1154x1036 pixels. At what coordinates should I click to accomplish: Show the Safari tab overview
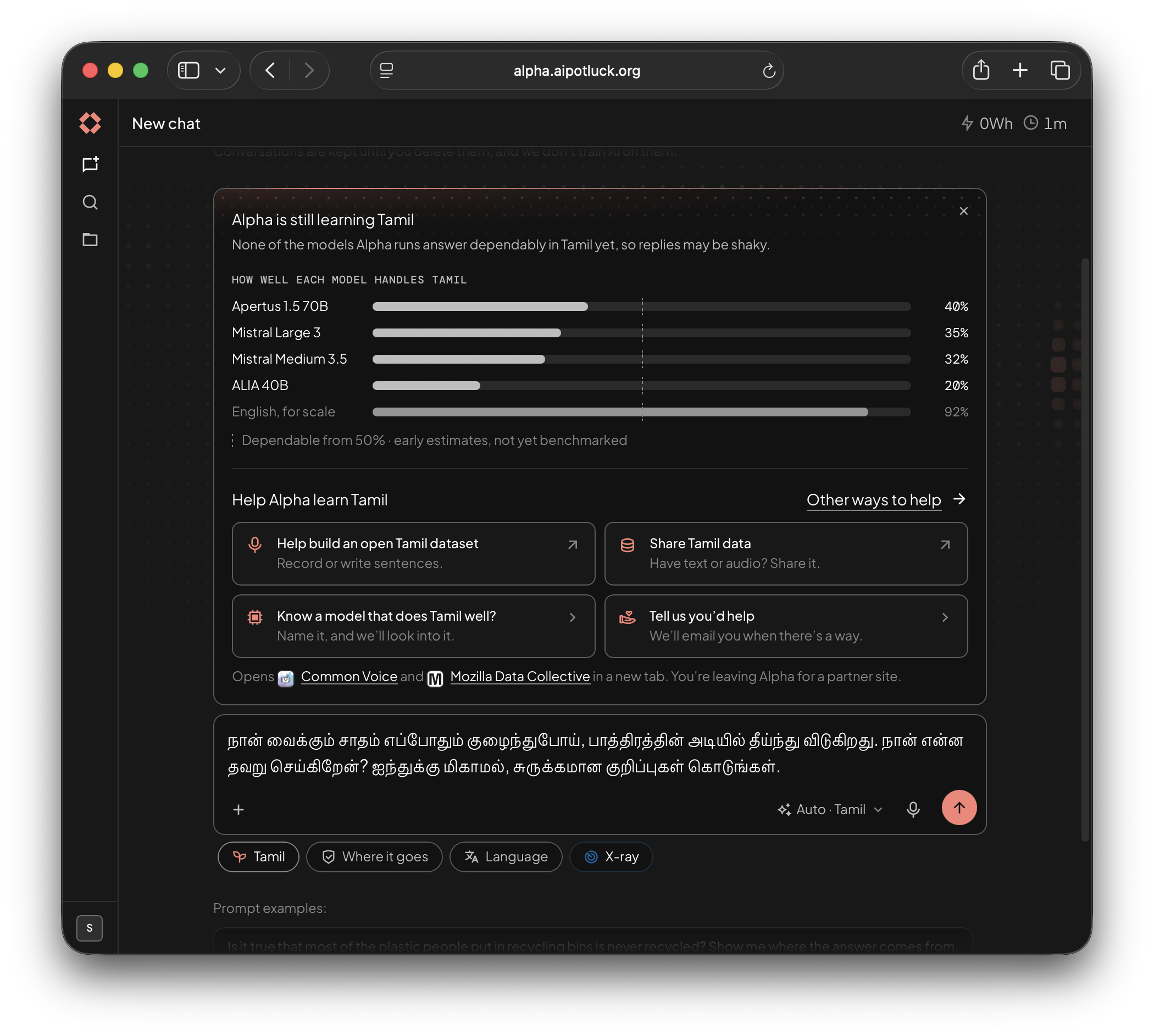click(x=1059, y=70)
